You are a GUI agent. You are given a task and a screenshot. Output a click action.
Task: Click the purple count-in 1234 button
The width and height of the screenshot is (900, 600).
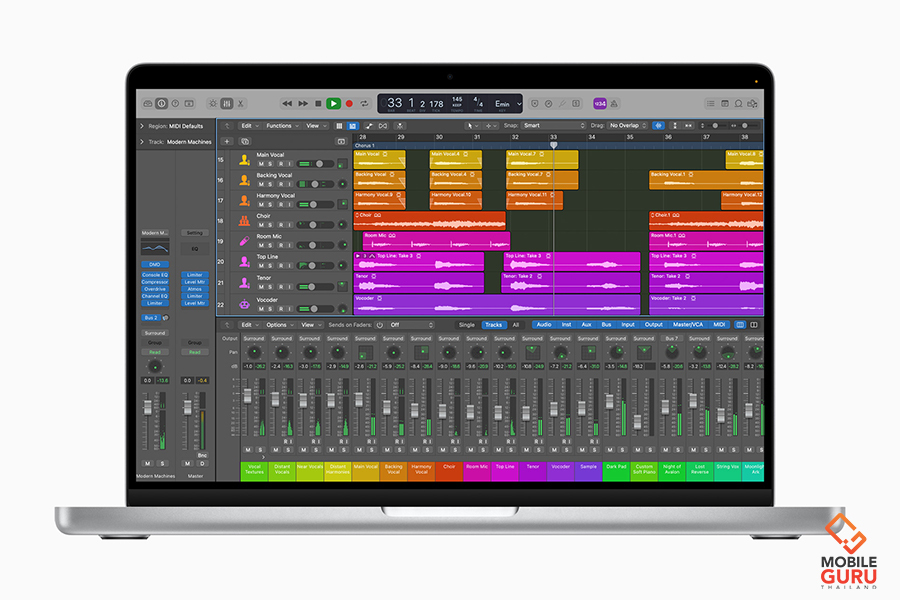tap(600, 104)
